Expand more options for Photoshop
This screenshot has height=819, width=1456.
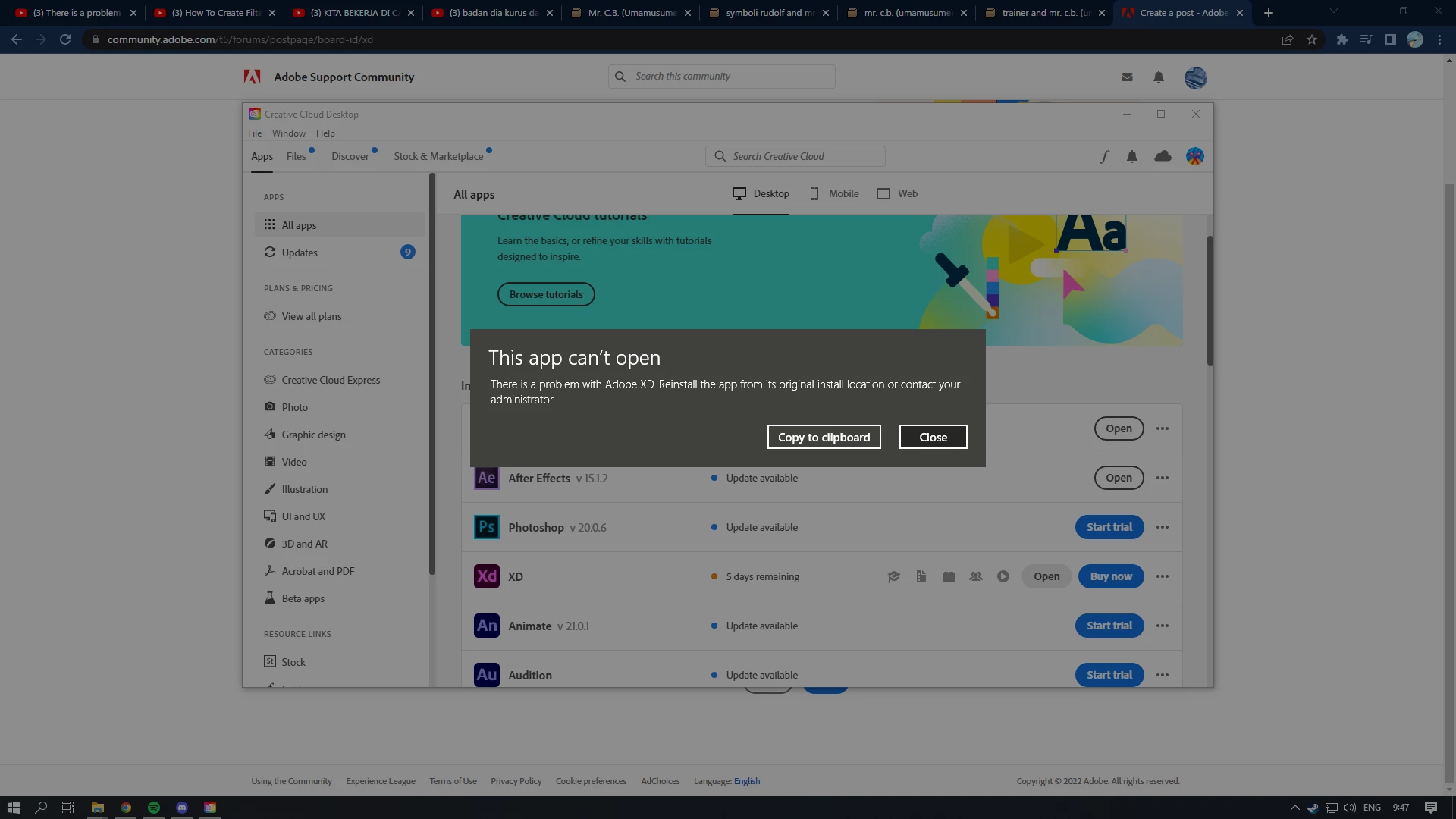(x=1163, y=527)
